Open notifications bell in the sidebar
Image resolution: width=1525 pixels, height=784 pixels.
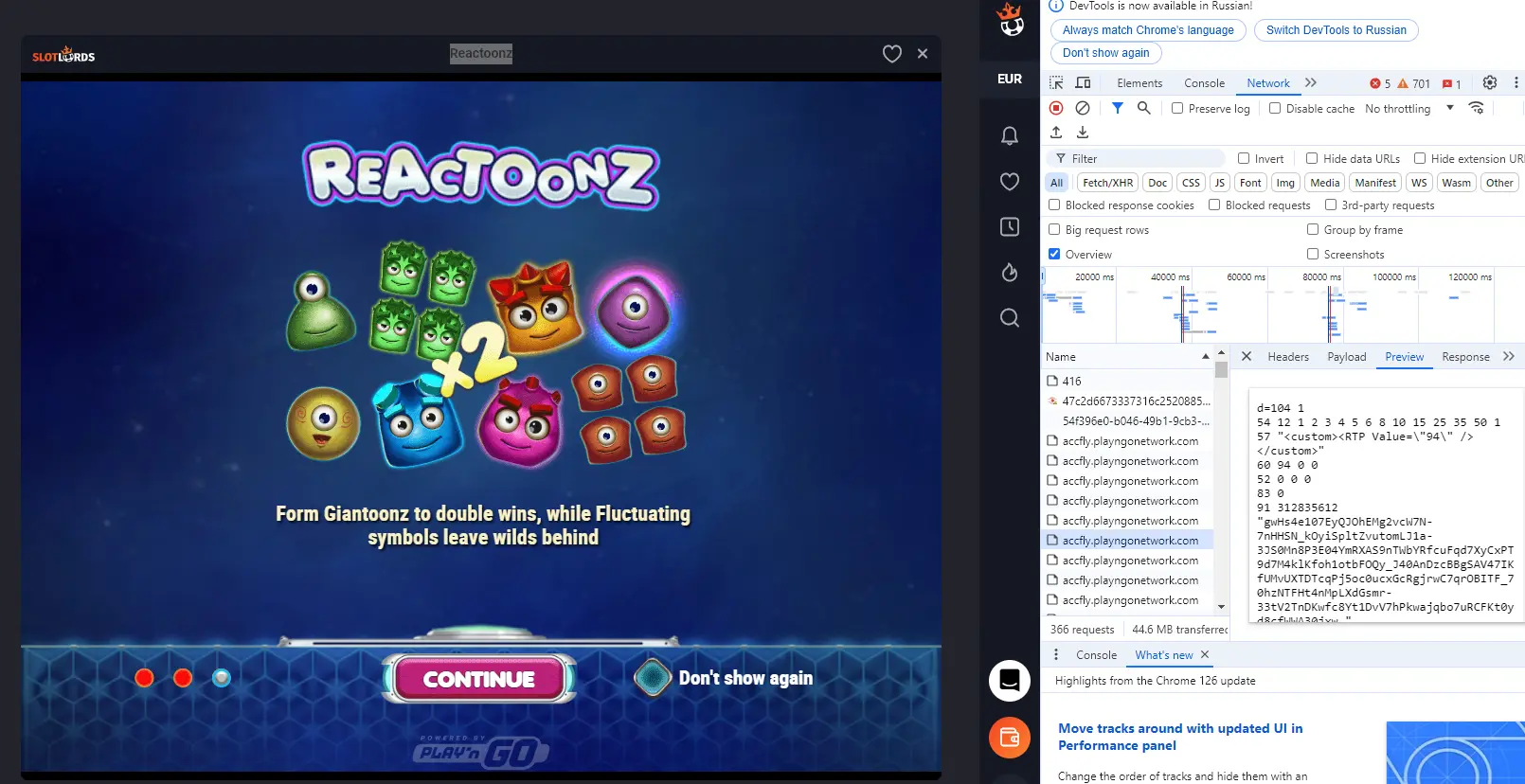1010,135
